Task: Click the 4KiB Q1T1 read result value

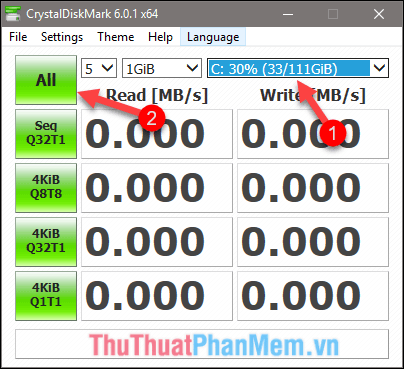Action: coord(157,296)
